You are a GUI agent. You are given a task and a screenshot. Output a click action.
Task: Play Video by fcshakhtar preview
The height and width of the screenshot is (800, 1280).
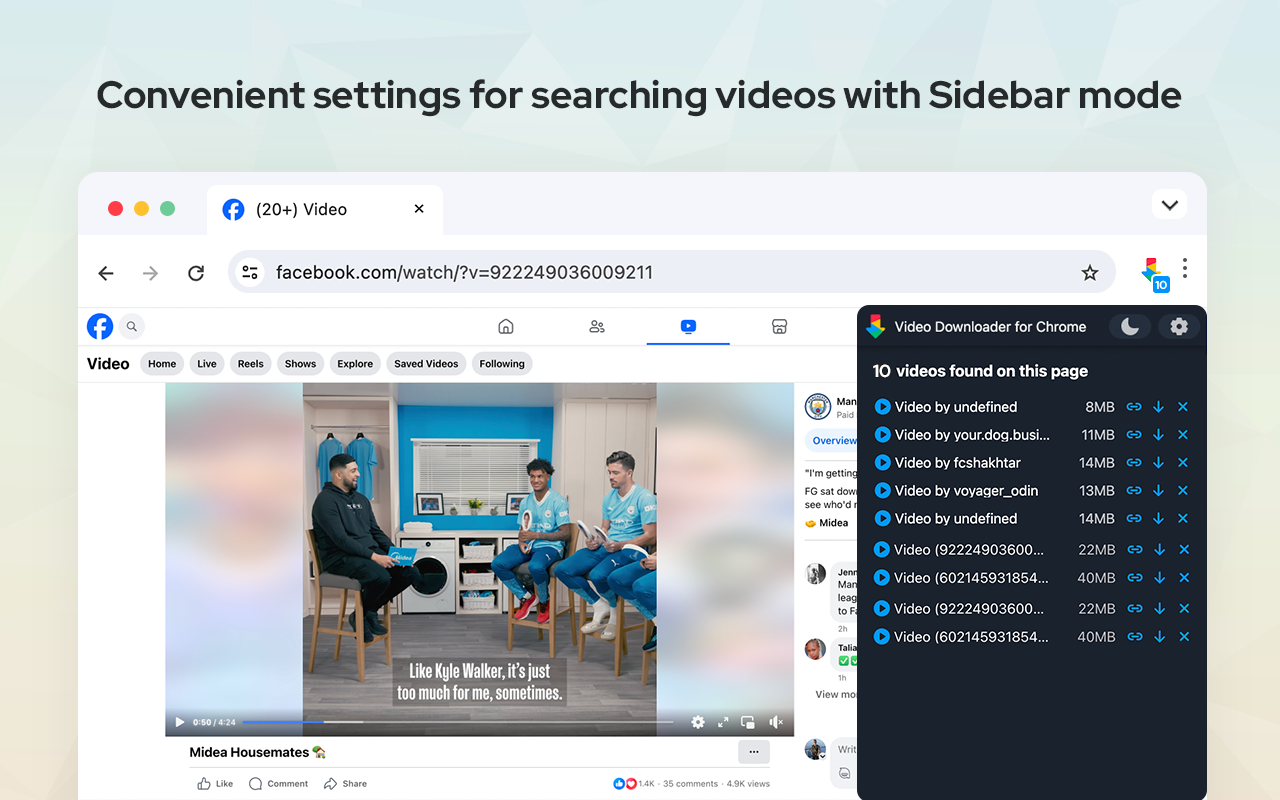click(882, 463)
